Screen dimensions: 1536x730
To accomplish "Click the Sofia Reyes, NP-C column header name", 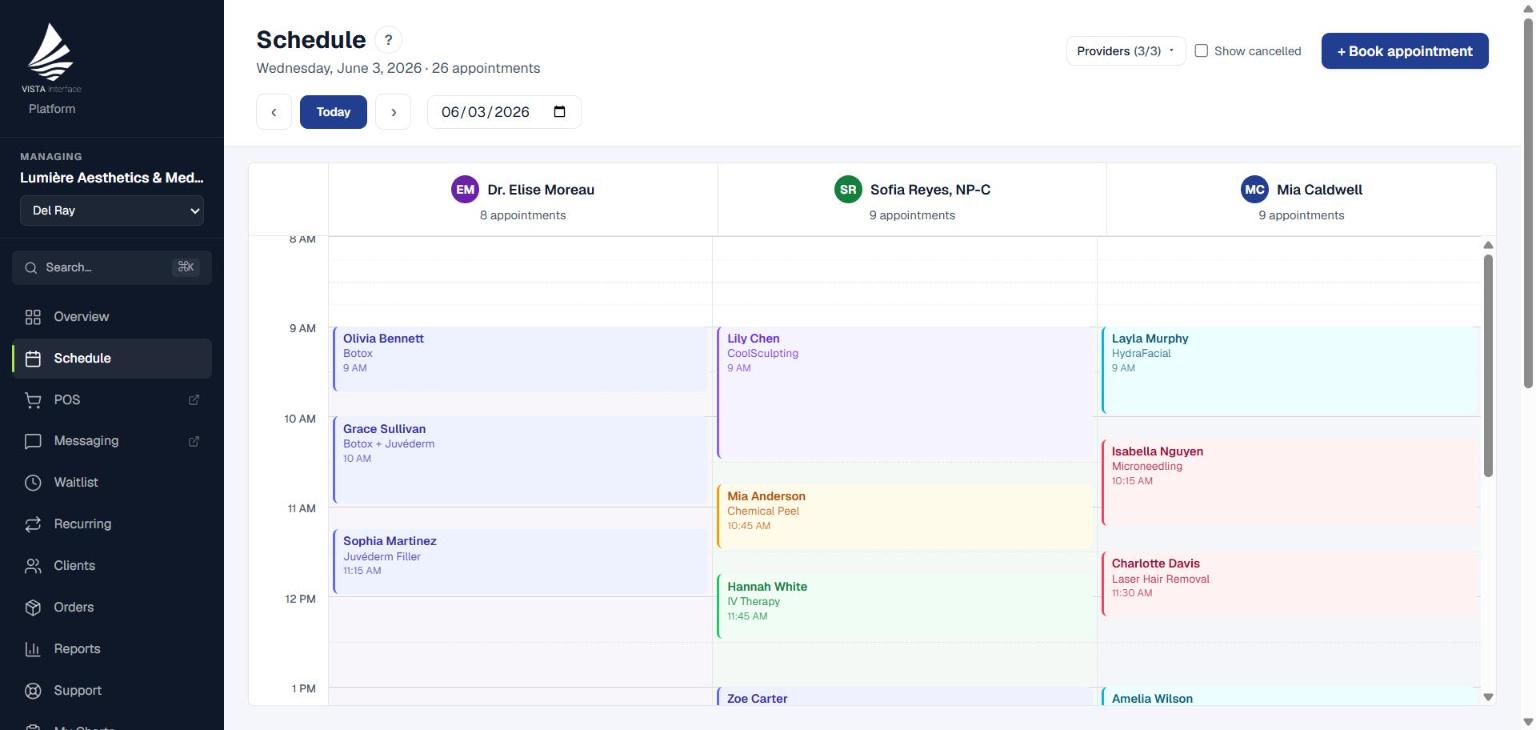I will click(x=930, y=189).
